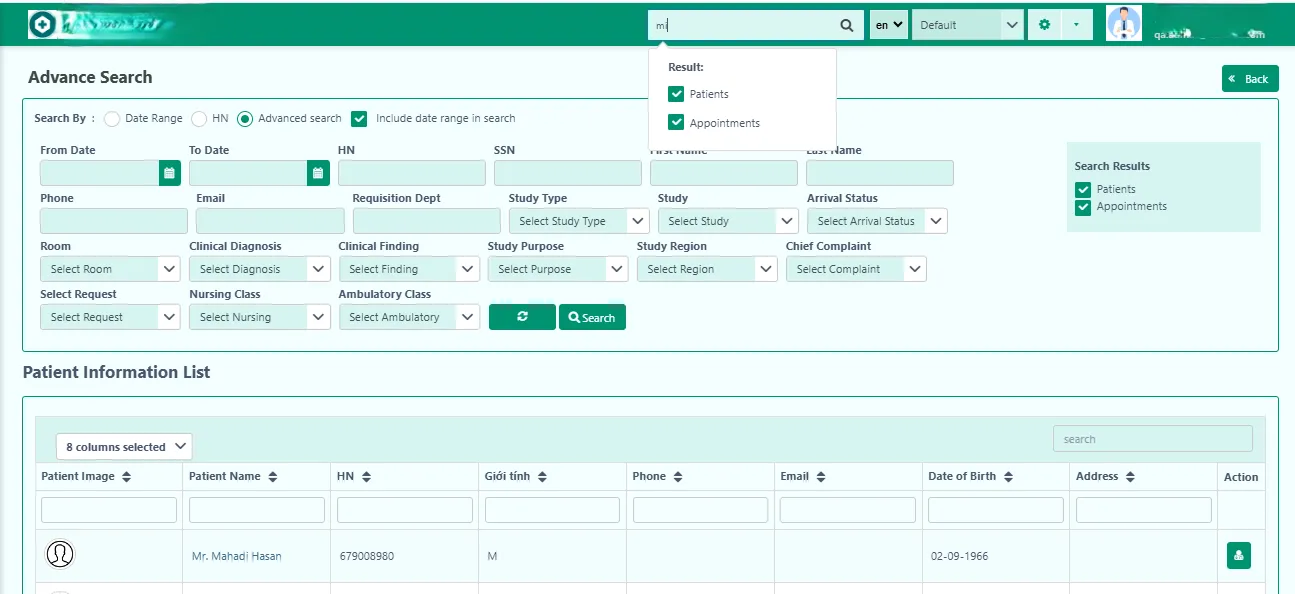Sort by Email column

(820, 477)
